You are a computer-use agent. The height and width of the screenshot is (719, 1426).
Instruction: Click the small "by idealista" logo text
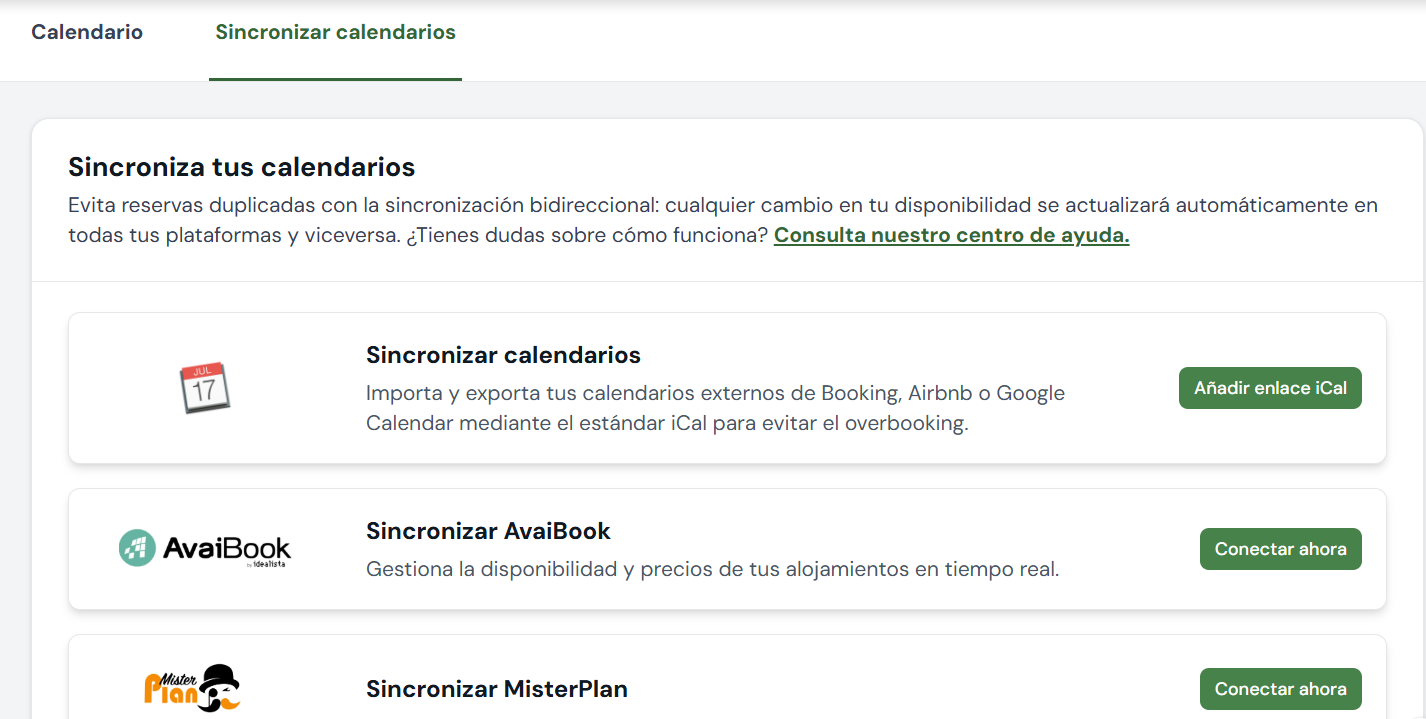(x=268, y=566)
